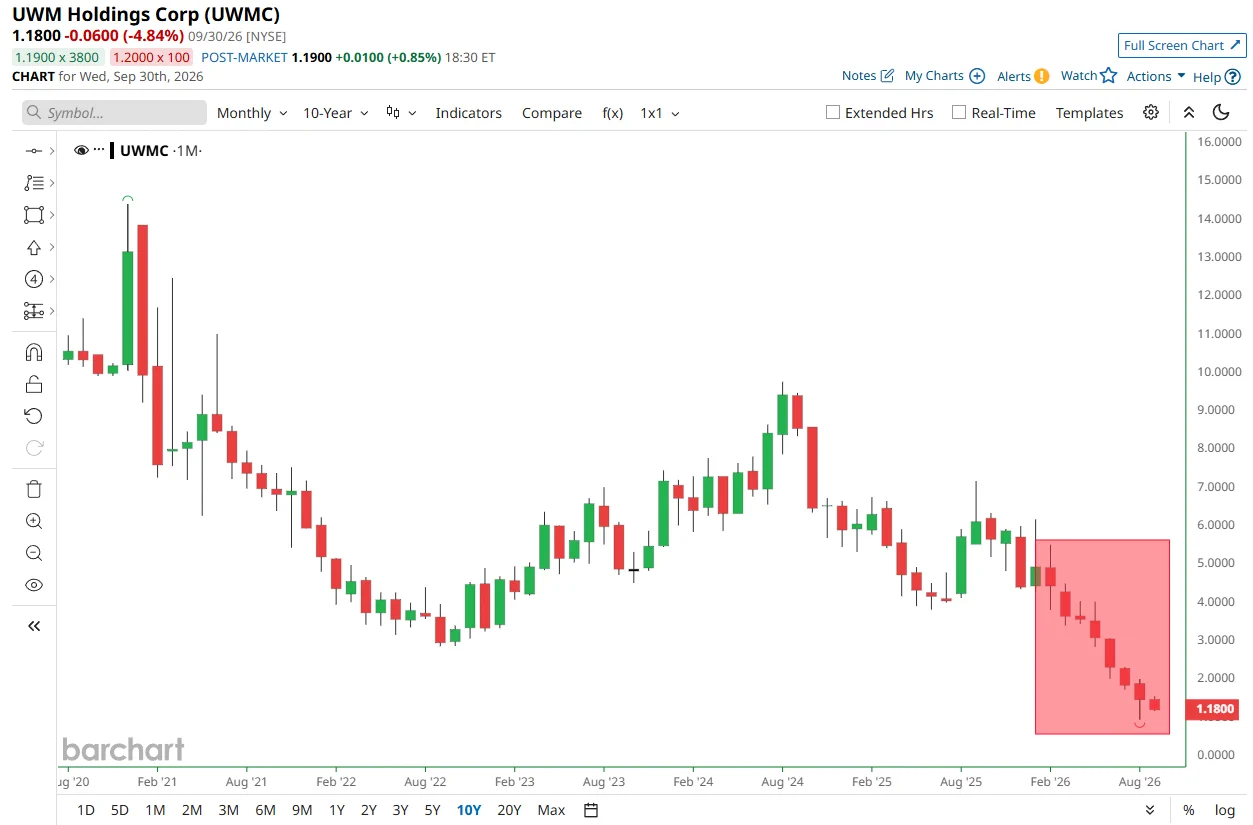Select the arrow marker tool
Screen dimensions: 1253x825
(34, 247)
